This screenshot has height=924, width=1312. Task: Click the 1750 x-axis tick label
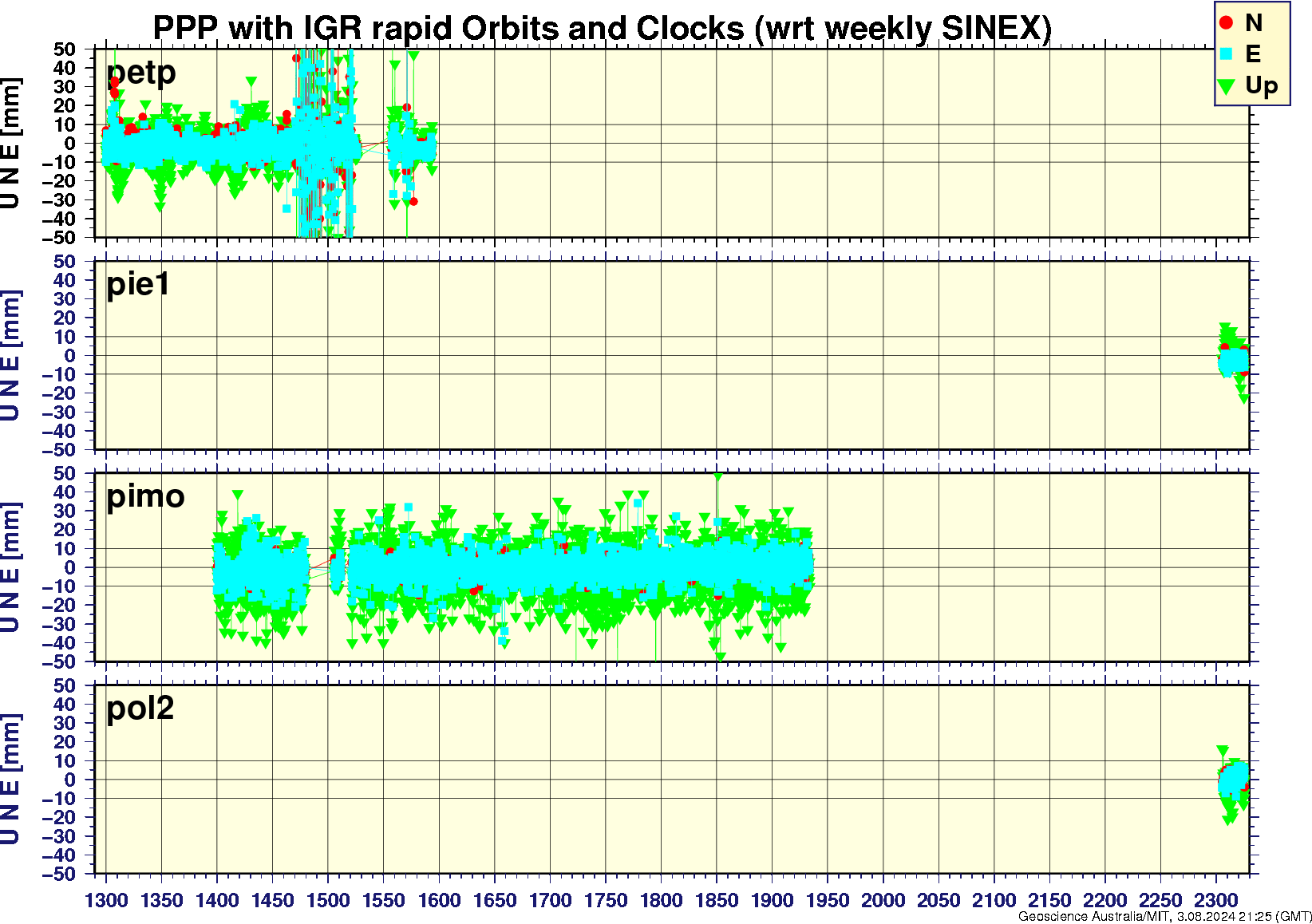coord(606,900)
